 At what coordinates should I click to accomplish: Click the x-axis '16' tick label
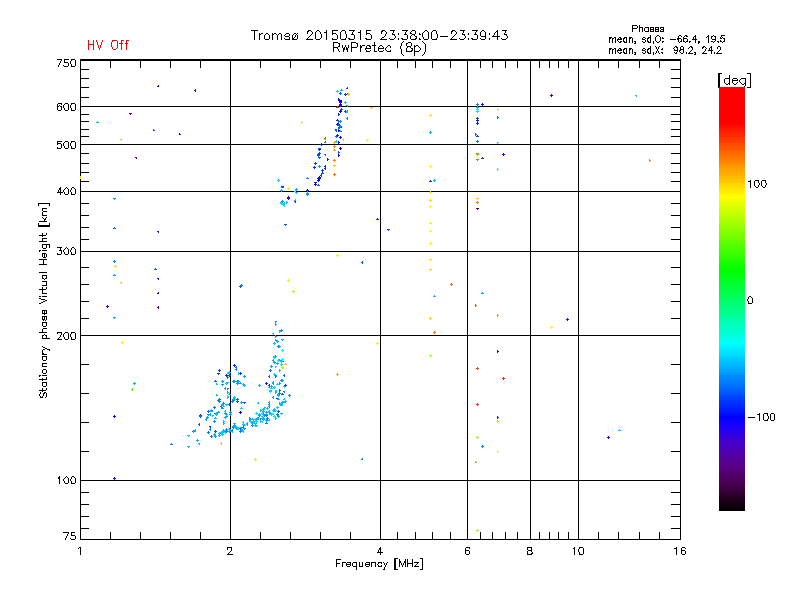680,551
